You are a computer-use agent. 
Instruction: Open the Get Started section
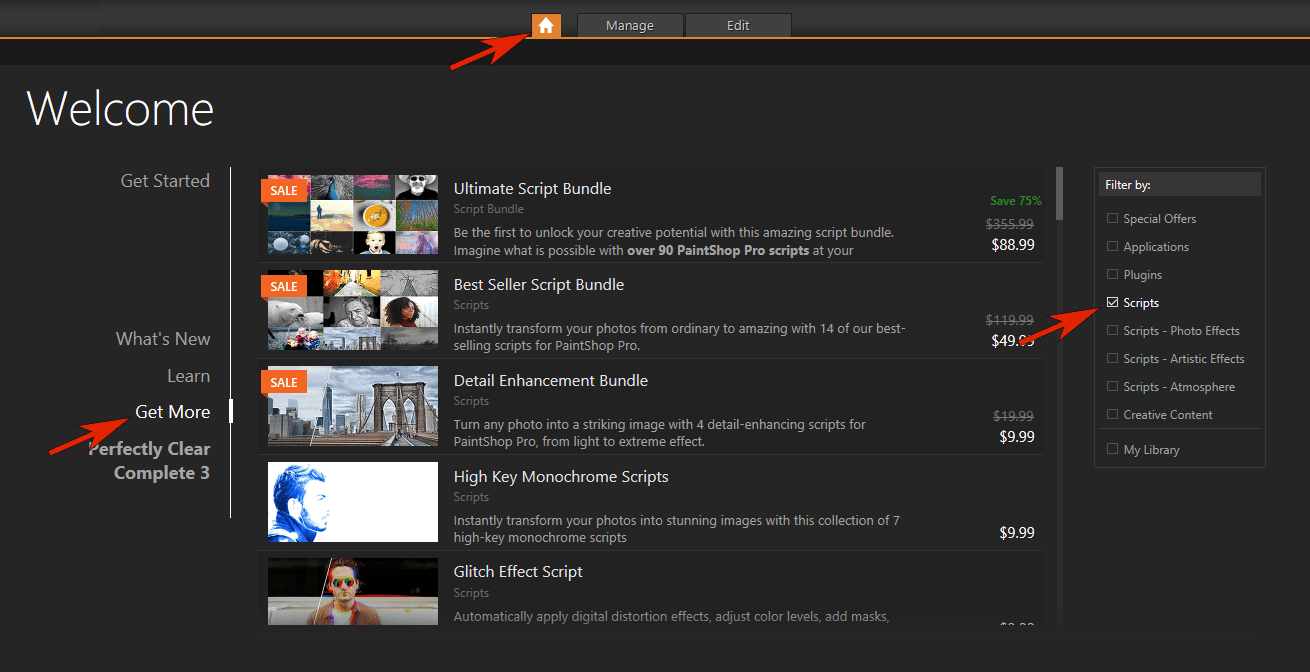[x=165, y=181]
